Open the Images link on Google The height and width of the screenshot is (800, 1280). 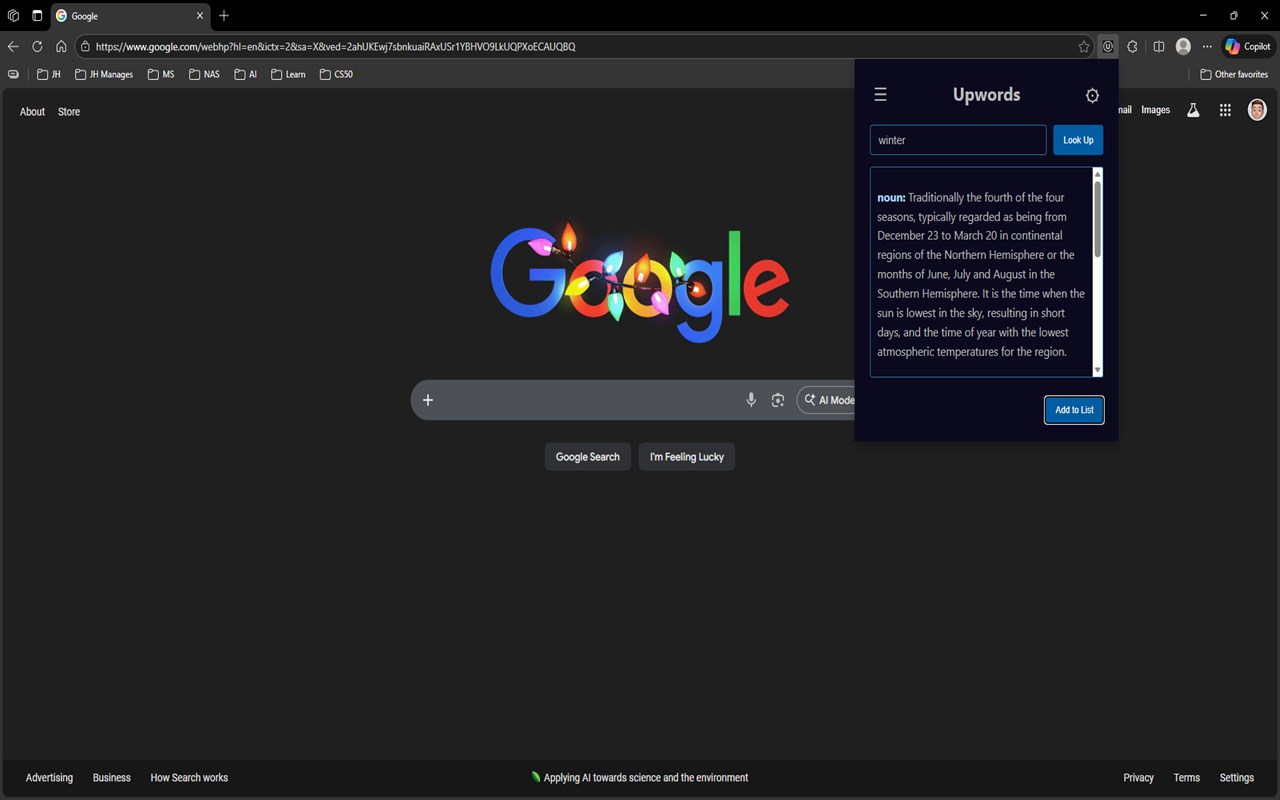1155,110
